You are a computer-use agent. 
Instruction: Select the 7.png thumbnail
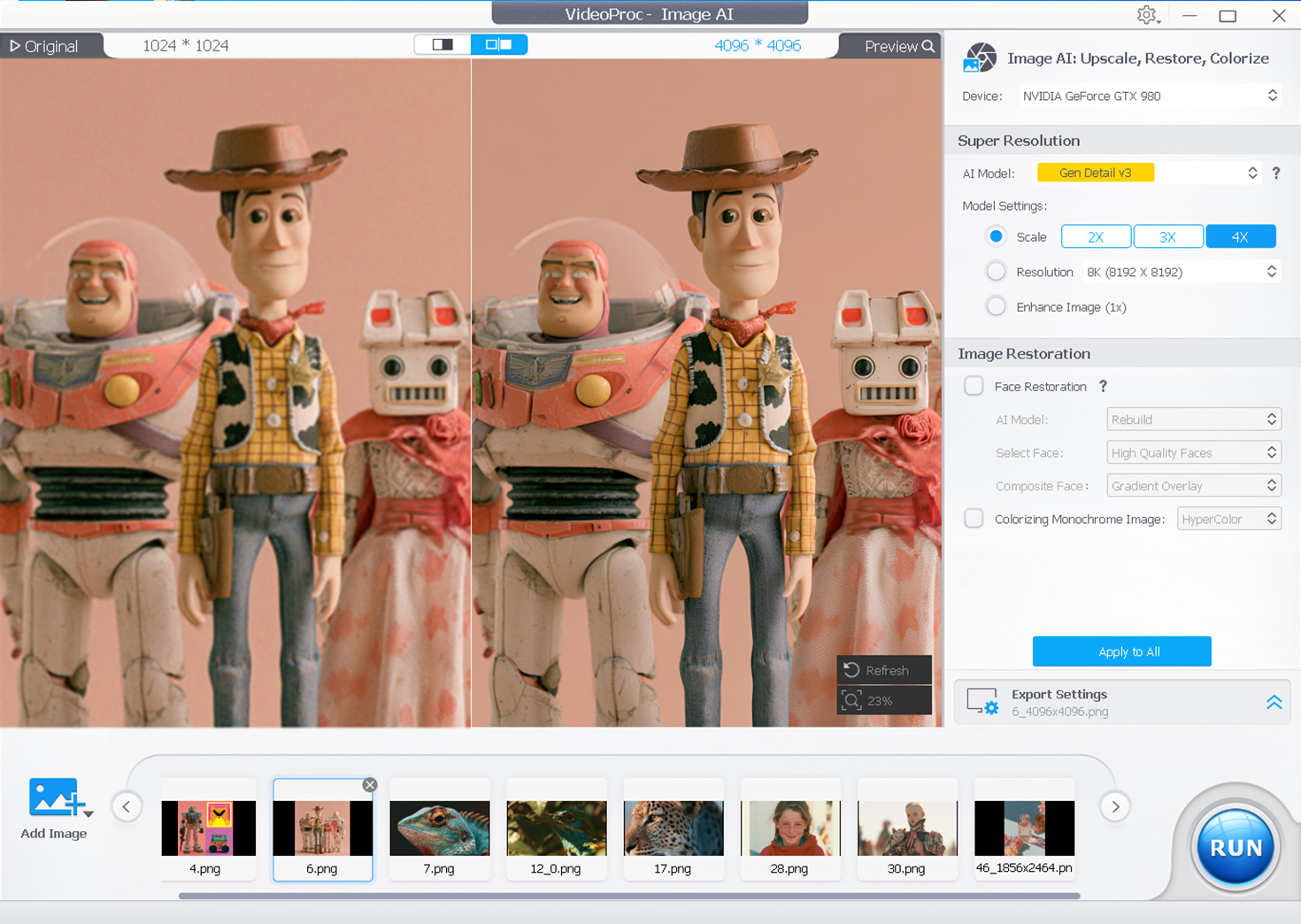click(440, 829)
